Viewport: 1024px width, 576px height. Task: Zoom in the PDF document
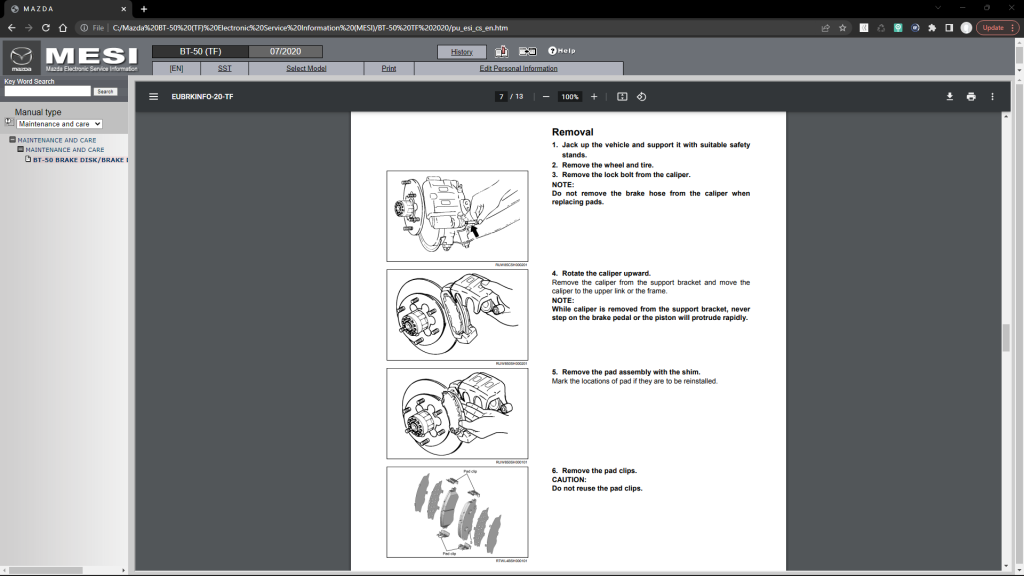click(x=594, y=97)
